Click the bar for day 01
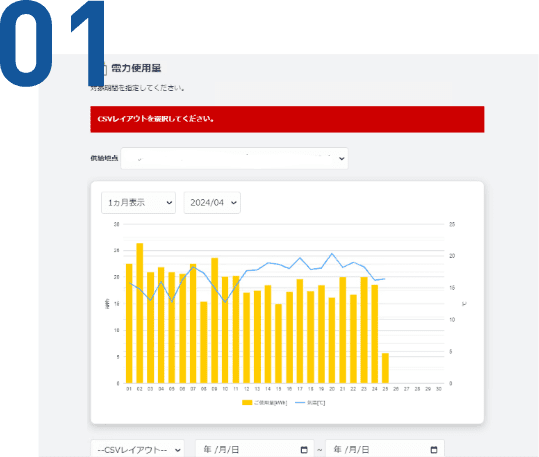The height and width of the screenshot is (457, 539). tap(129, 324)
